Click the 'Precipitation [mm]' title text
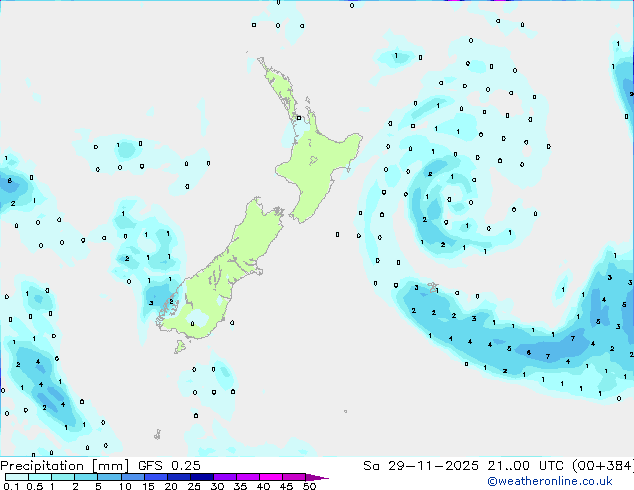 64,466
